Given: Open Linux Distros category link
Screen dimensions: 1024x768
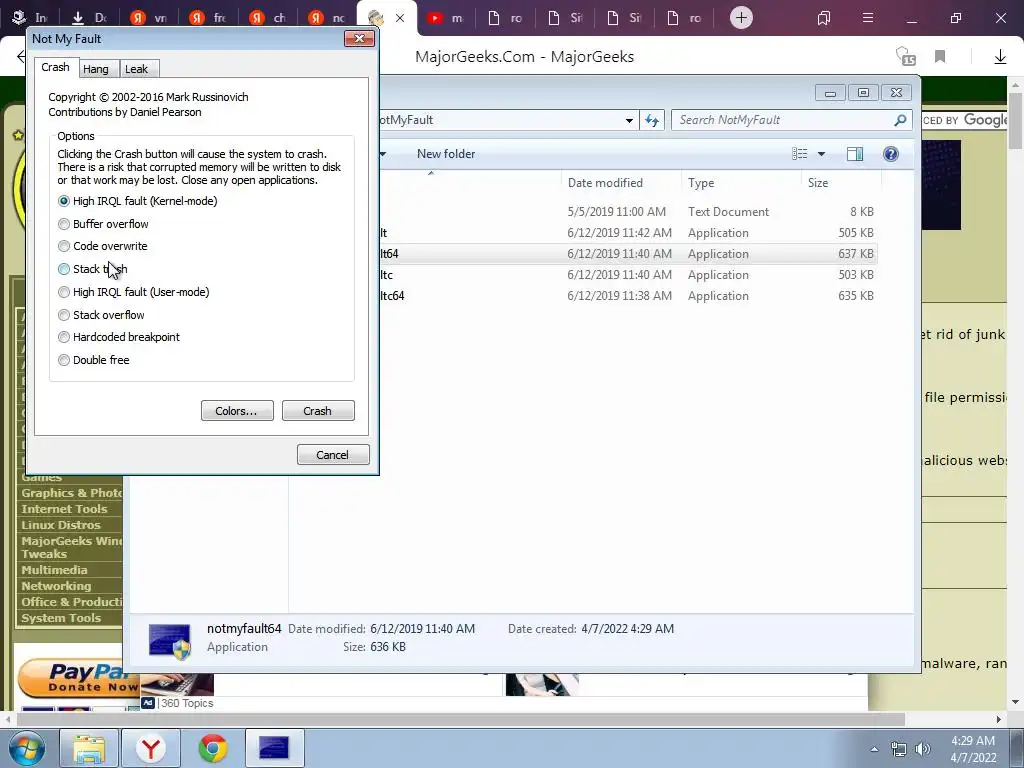Looking at the screenshot, I should click(61, 524).
